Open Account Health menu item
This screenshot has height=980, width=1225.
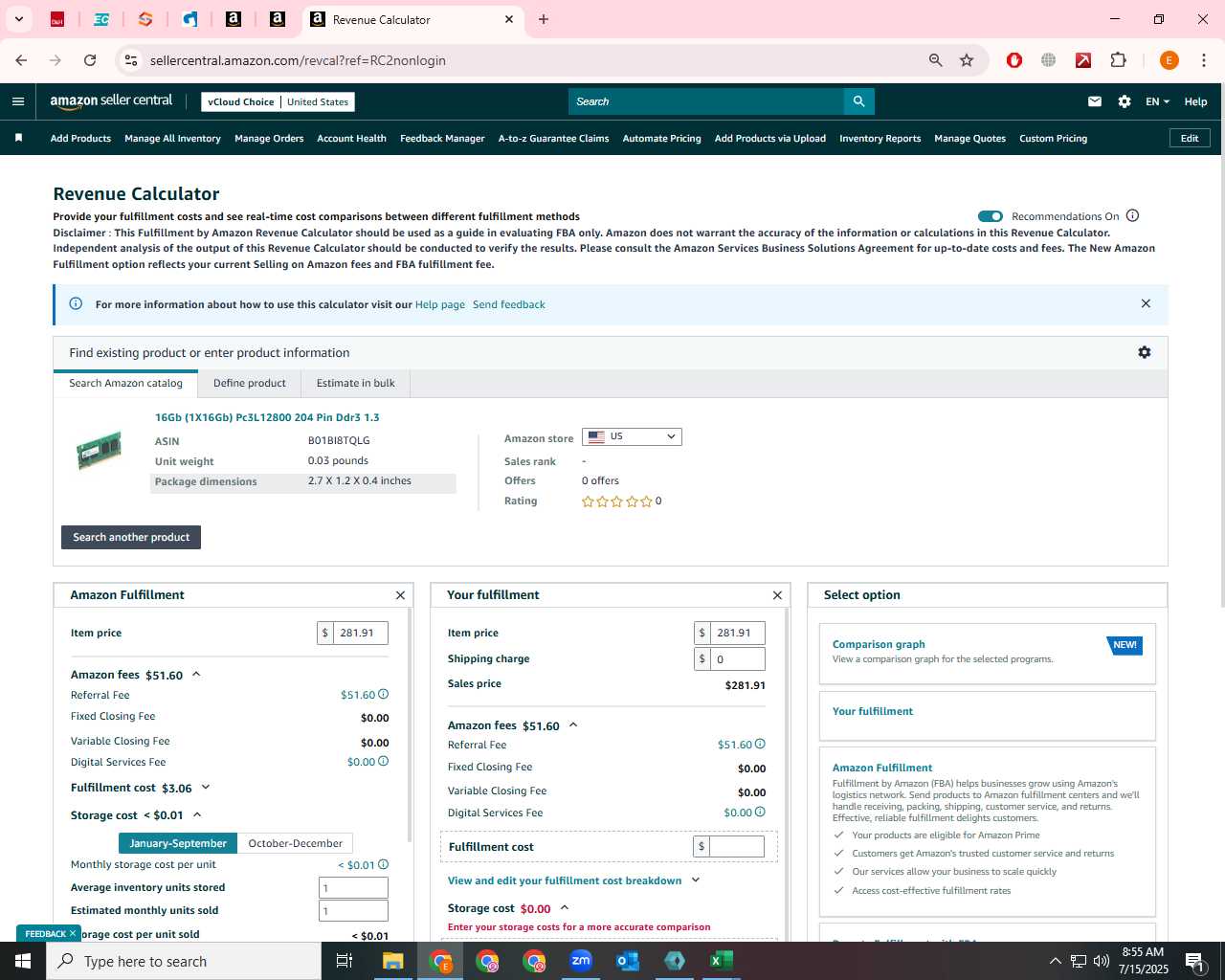[x=351, y=138]
